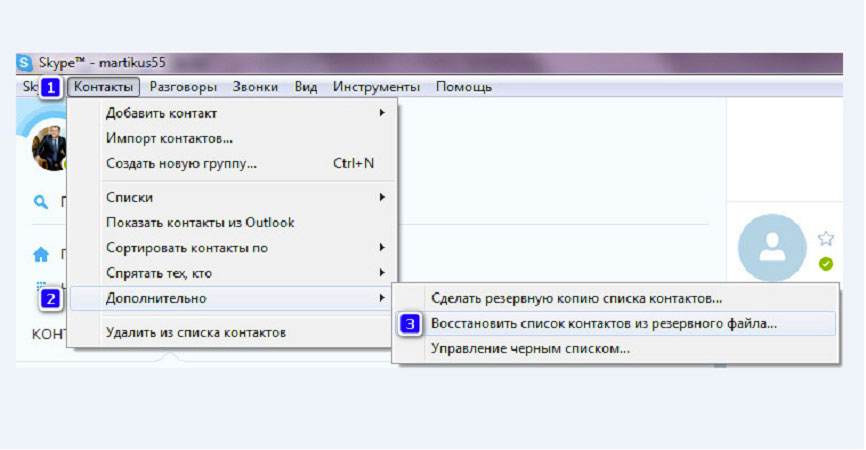Open the Разговоры menu
Screen dimensions: 866x450
(x=182, y=87)
